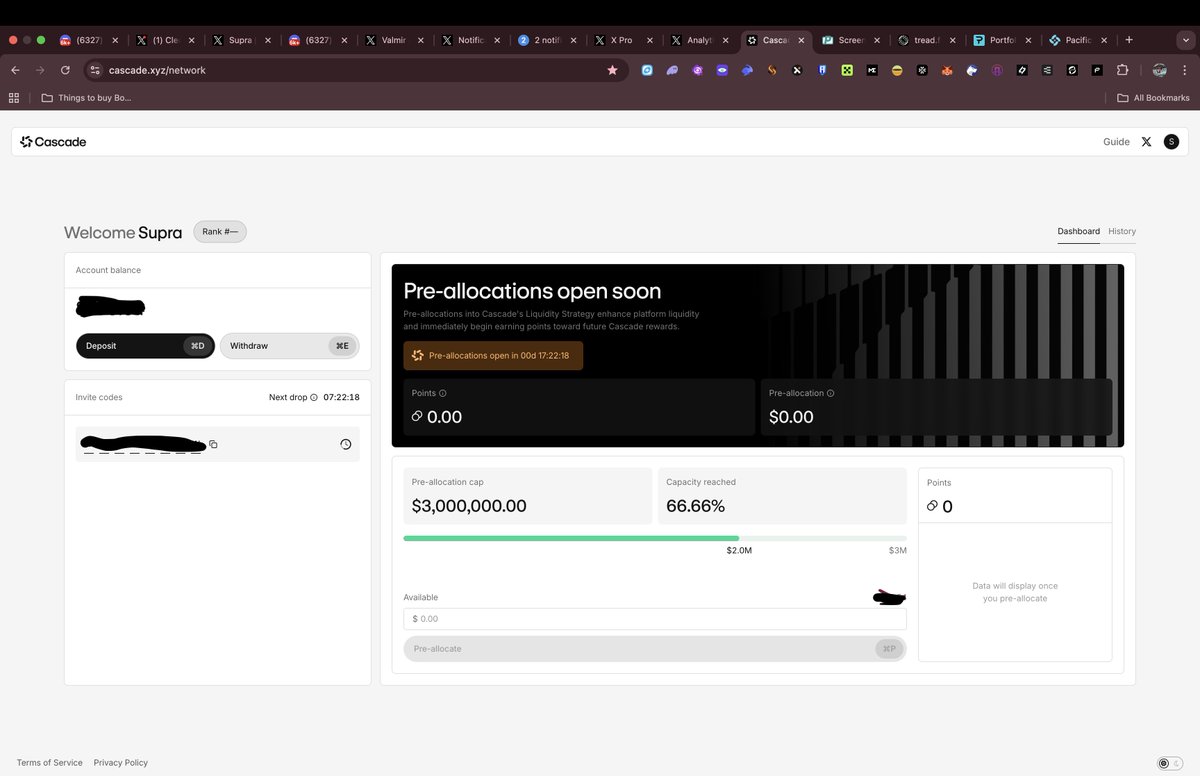Viewport: 1200px width, 776px height.
Task: Open the Extensions puzzle-piece menu
Action: 1122,70
